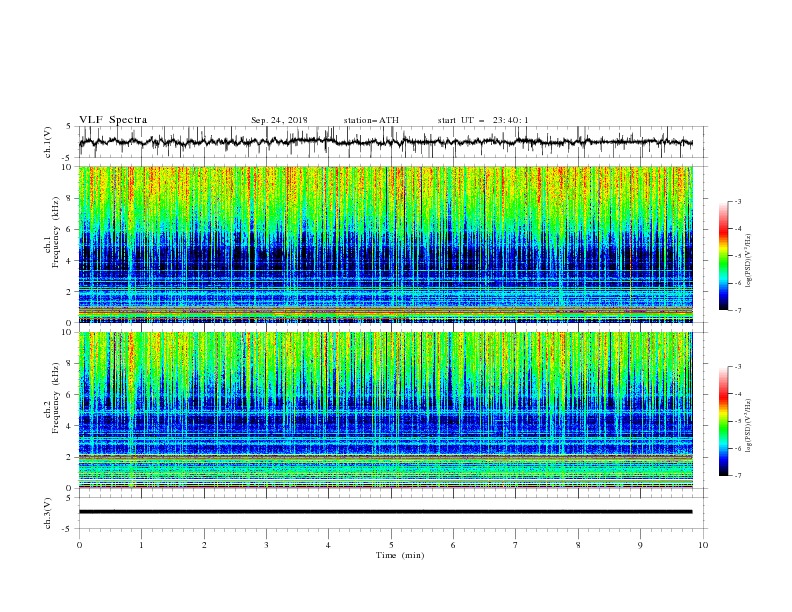Click the "6" kHz tick of ch.1 spectrogram

click(x=70, y=229)
